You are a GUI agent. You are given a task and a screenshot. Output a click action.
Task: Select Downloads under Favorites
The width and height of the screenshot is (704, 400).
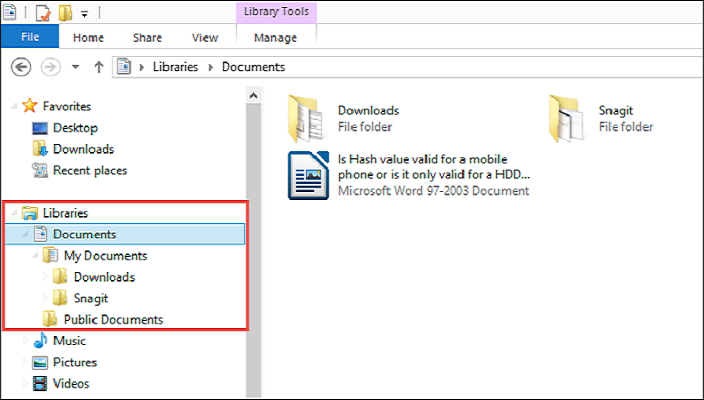click(x=84, y=149)
